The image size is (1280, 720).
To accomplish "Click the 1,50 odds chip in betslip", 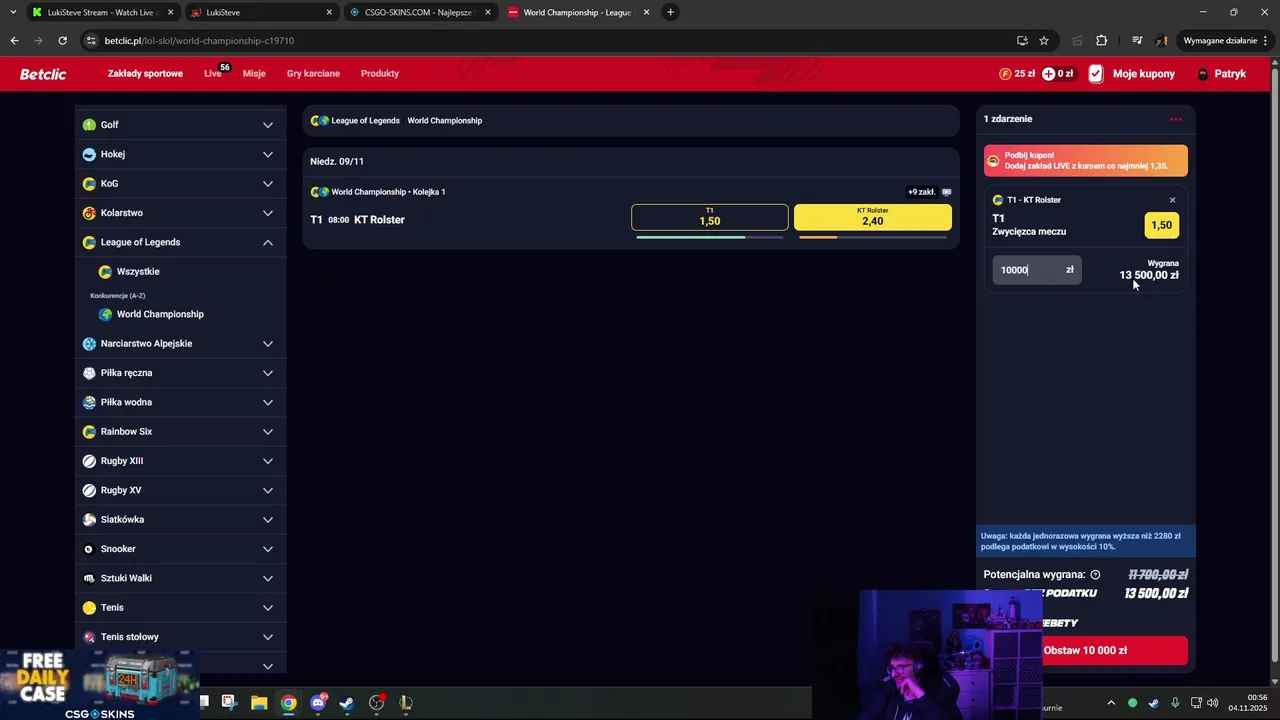I will click(x=1161, y=225).
